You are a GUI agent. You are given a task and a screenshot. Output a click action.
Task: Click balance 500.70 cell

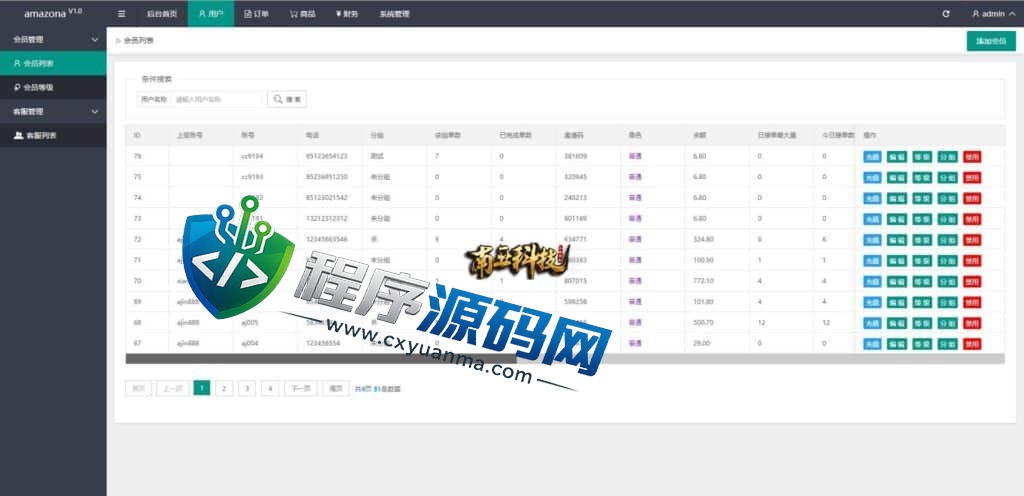tap(703, 323)
